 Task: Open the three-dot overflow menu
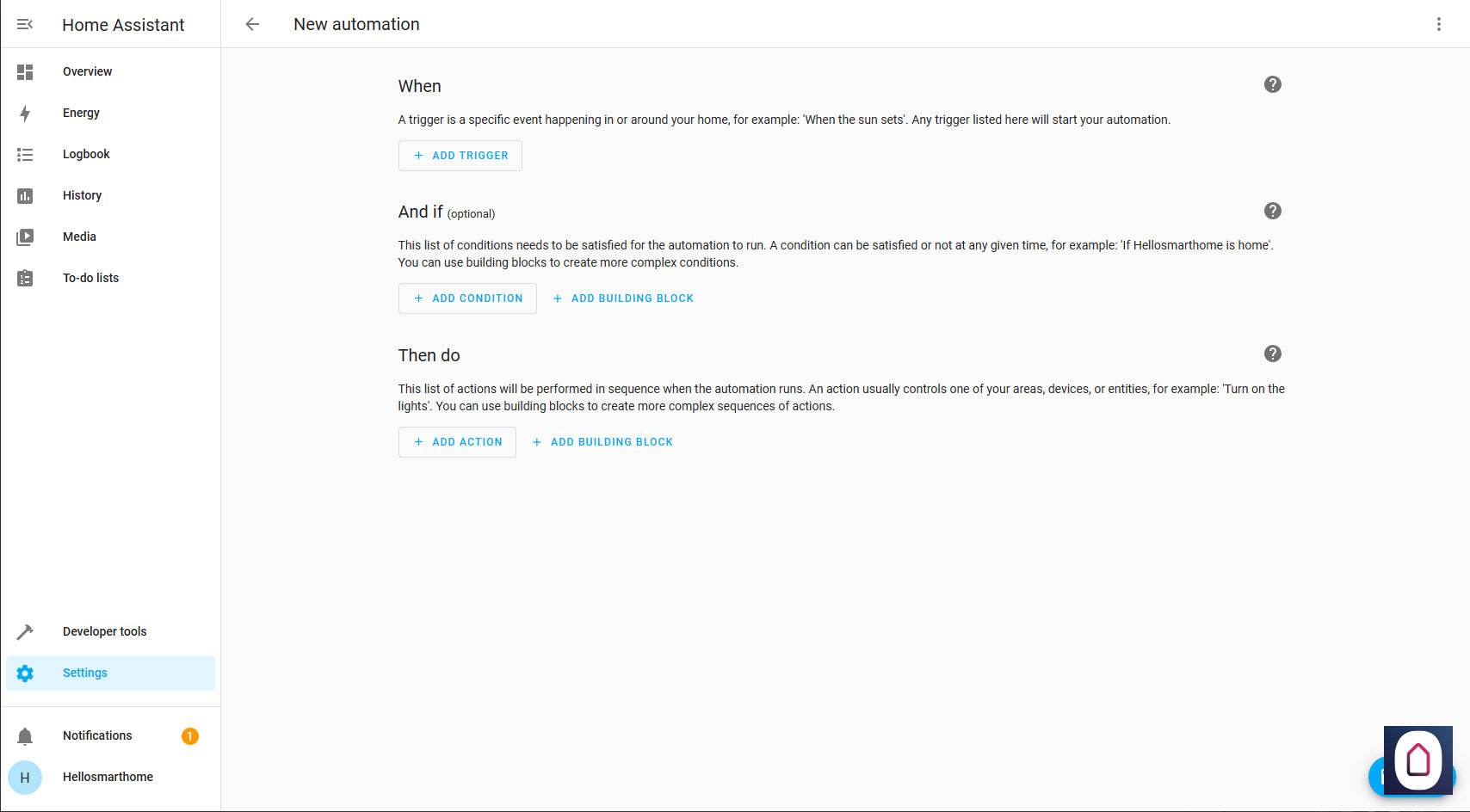coord(1438,24)
